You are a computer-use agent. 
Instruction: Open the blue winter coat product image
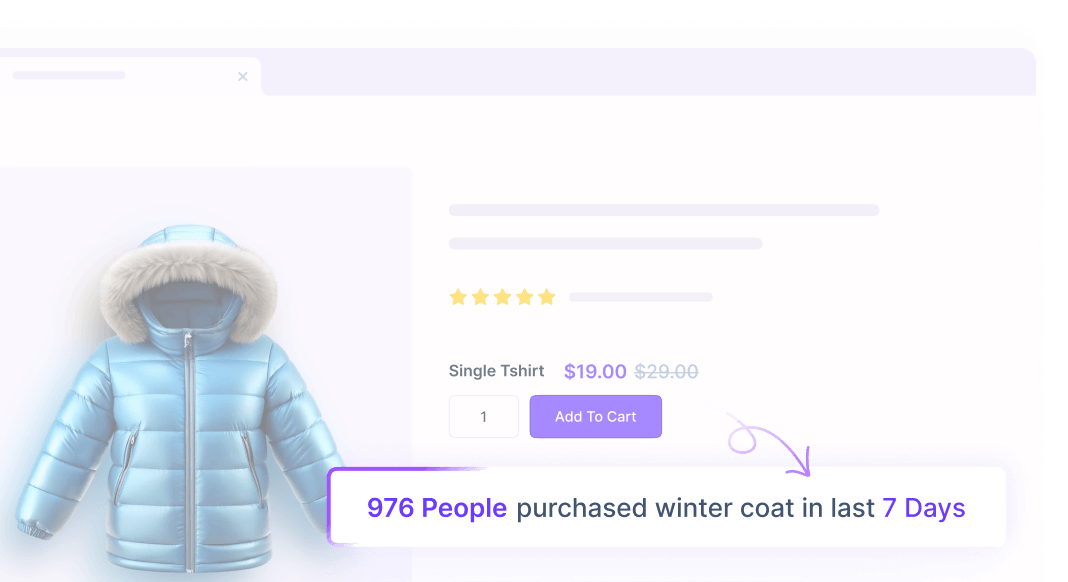tap(180, 399)
